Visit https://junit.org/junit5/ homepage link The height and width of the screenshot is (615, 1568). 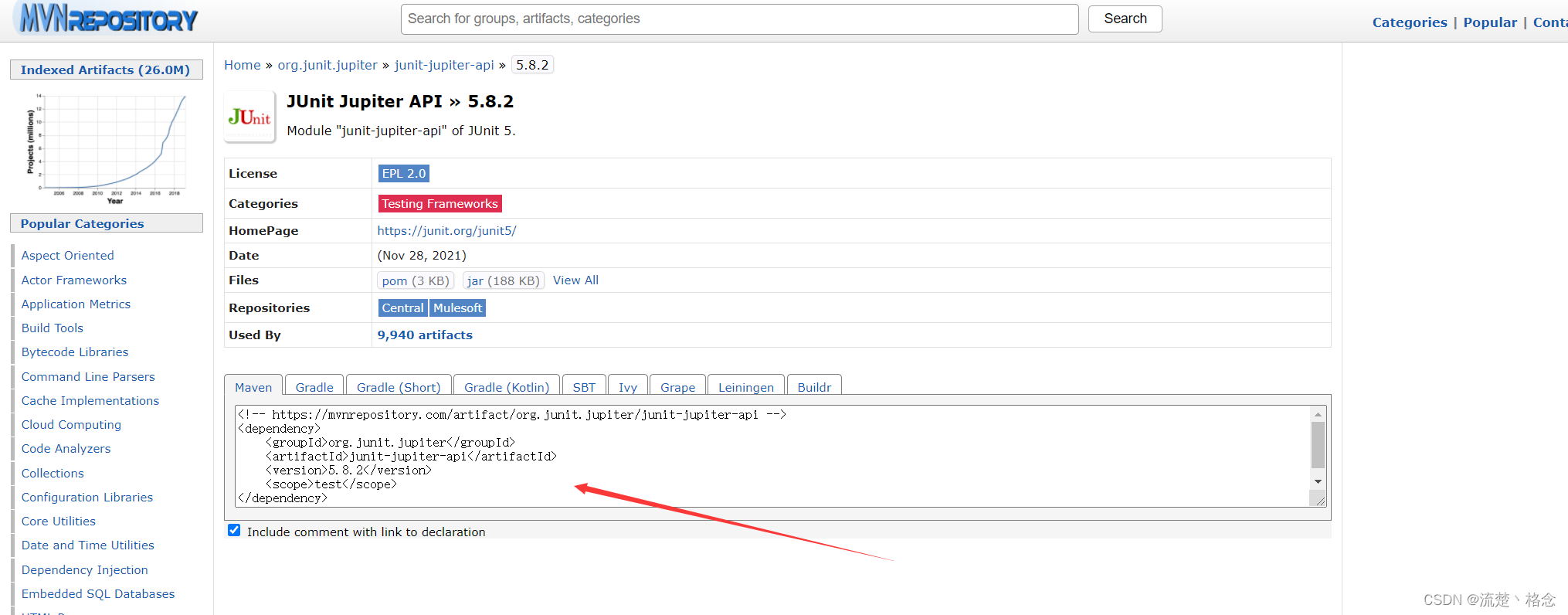447,230
